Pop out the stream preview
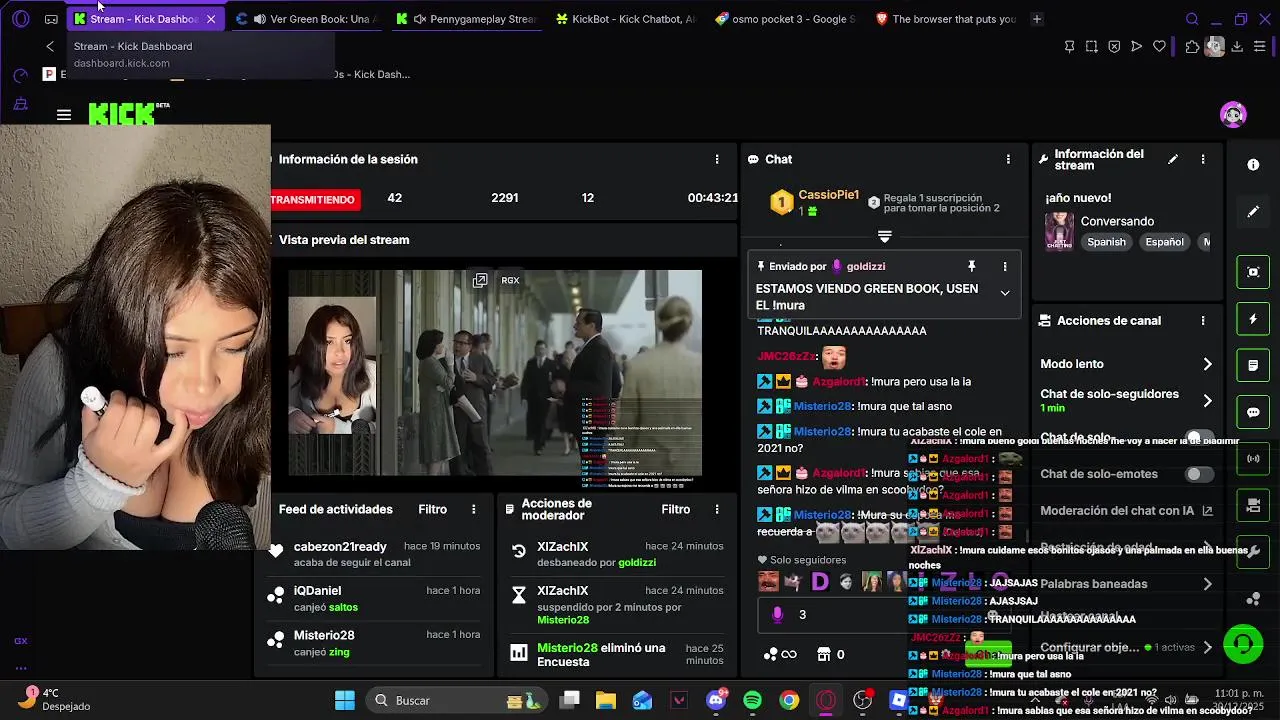Screen dimensions: 1280x720 click(x=480, y=281)
